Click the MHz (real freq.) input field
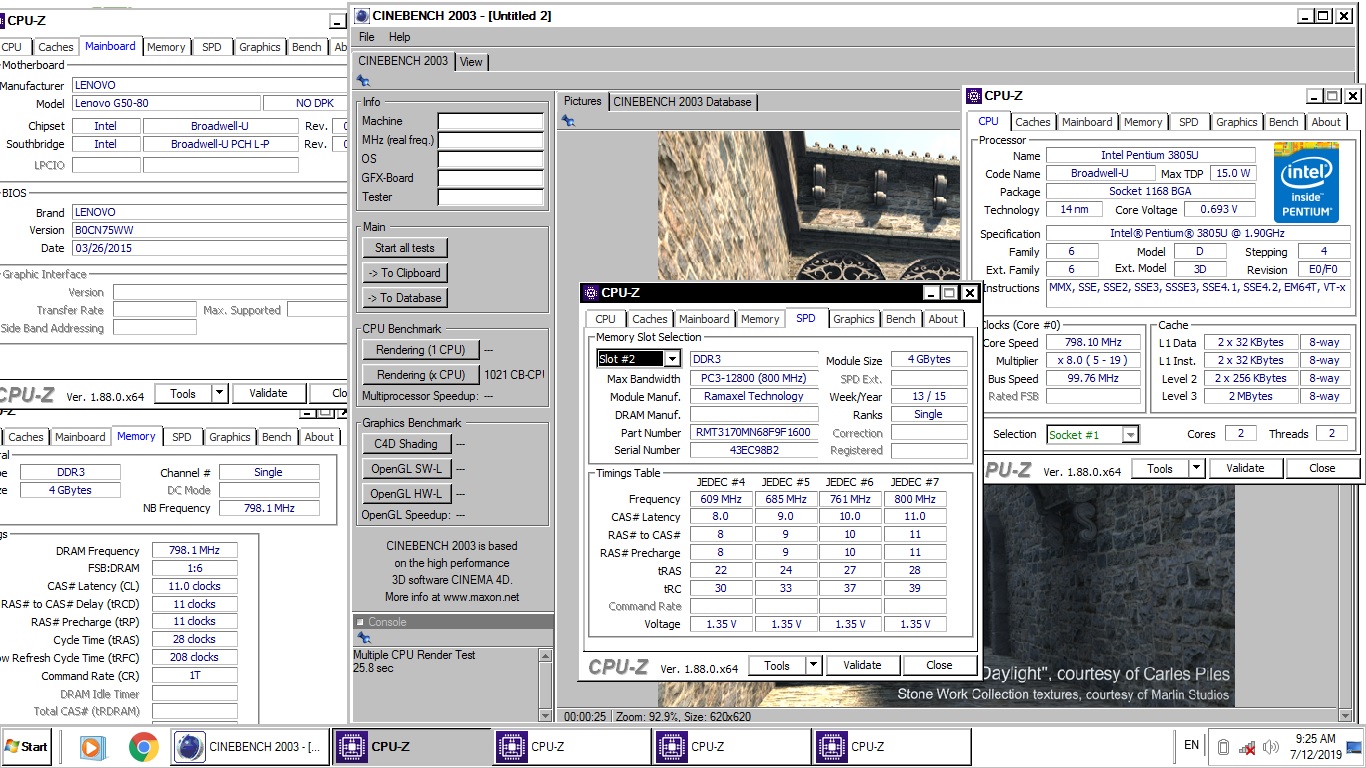 [491, 140]
